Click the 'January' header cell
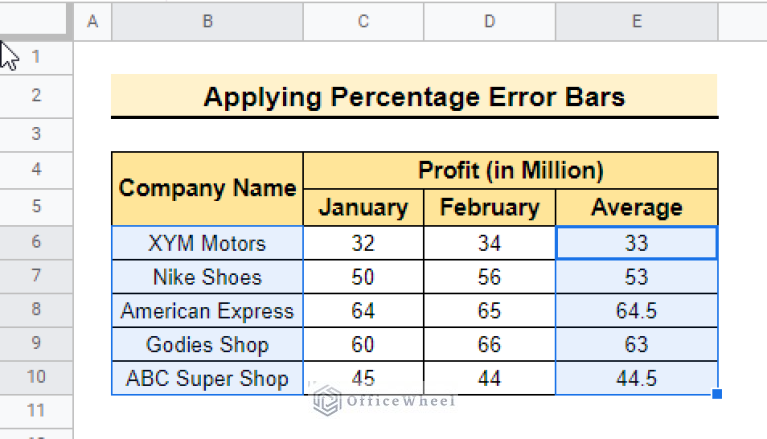The image size is (767, 439). coord(363,208)
